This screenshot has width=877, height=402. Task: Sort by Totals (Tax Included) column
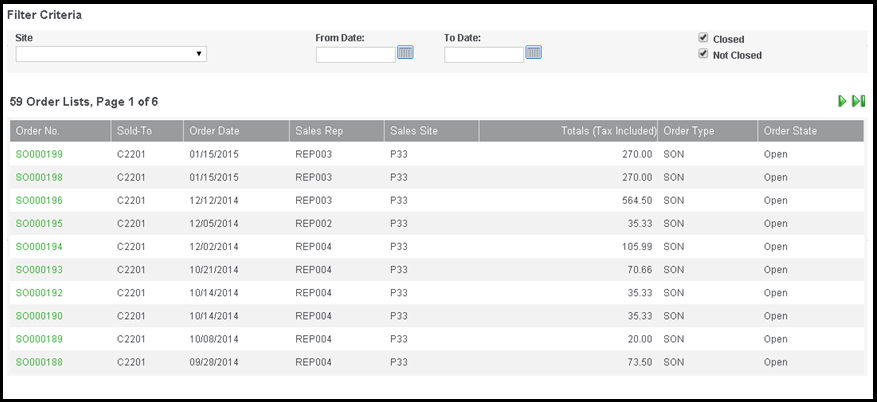593,131
